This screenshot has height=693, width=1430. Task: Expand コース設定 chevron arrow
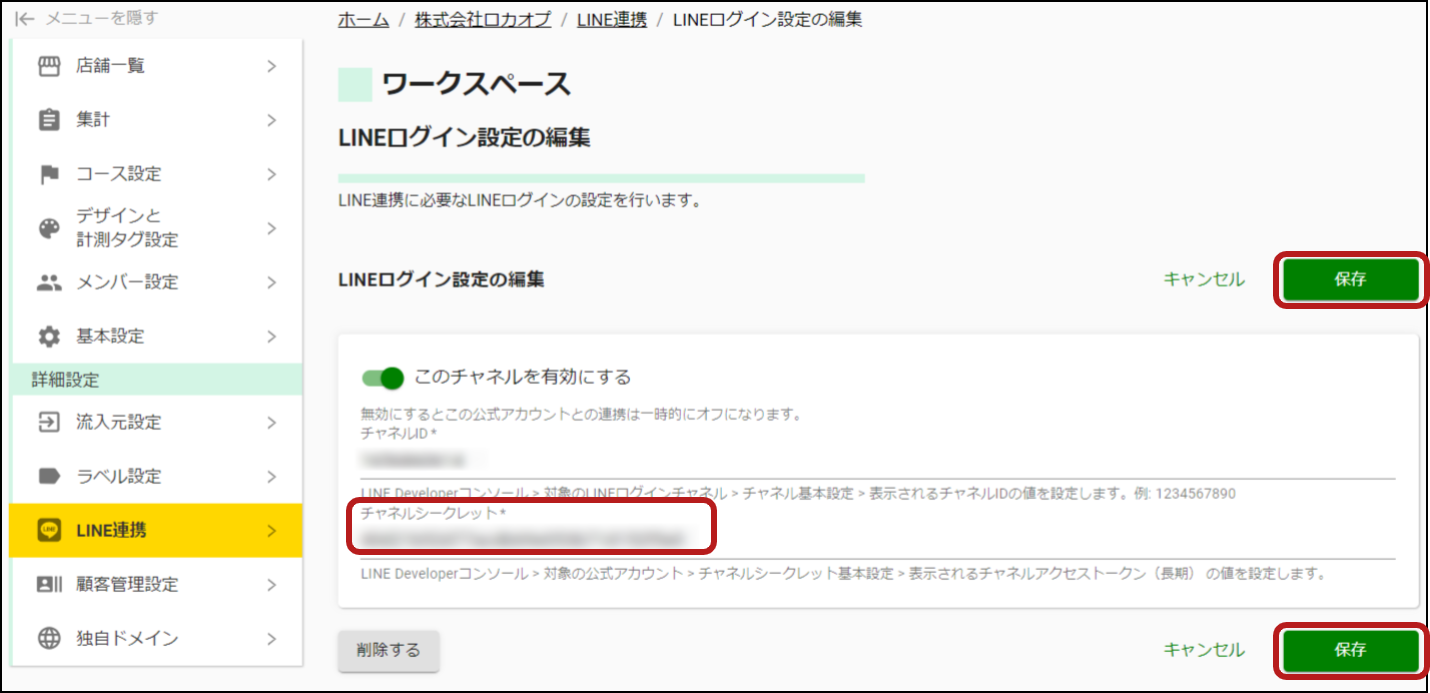(271, 174)
